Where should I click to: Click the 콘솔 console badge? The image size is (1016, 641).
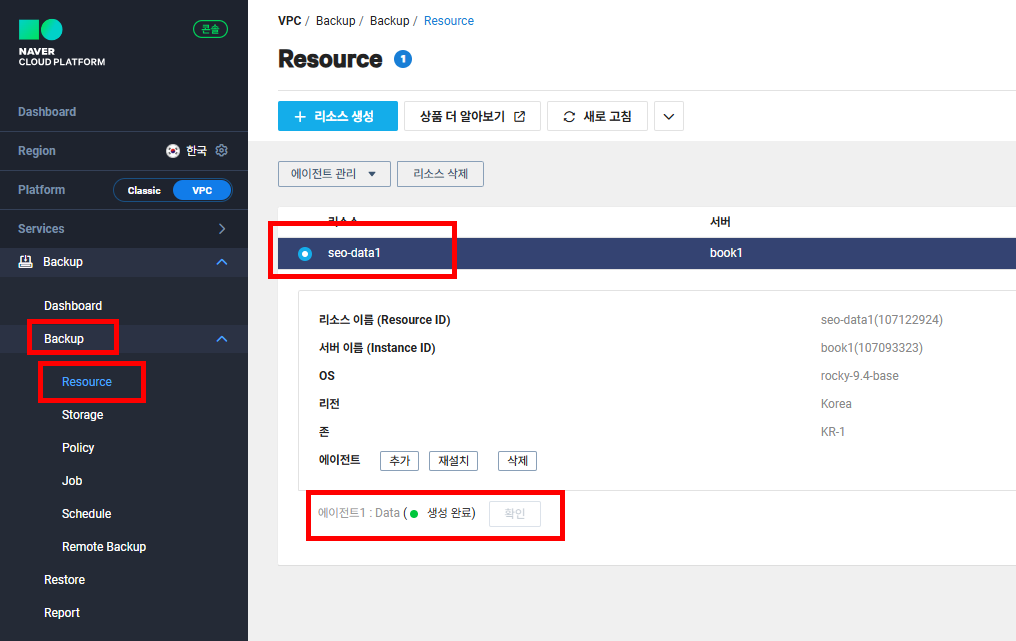(211, 29)
